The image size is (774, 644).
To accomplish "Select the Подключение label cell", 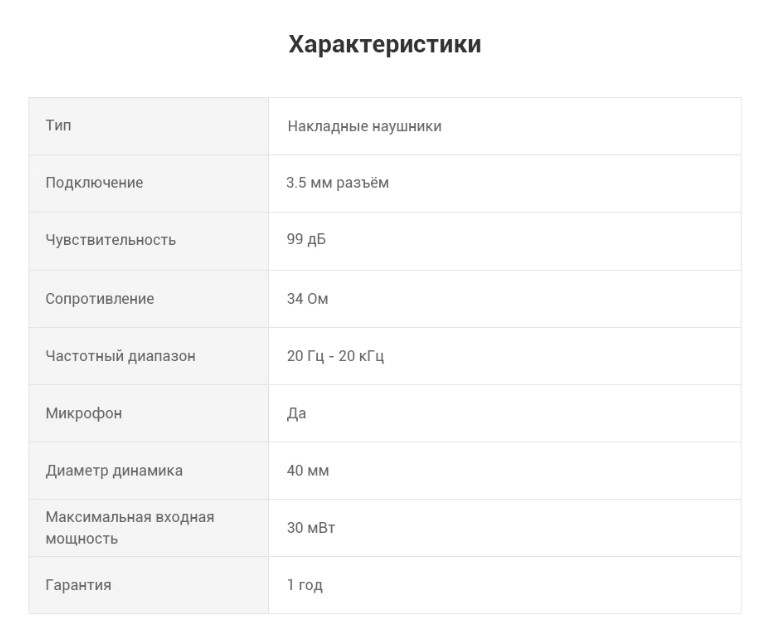I will [x=94, y=183].
